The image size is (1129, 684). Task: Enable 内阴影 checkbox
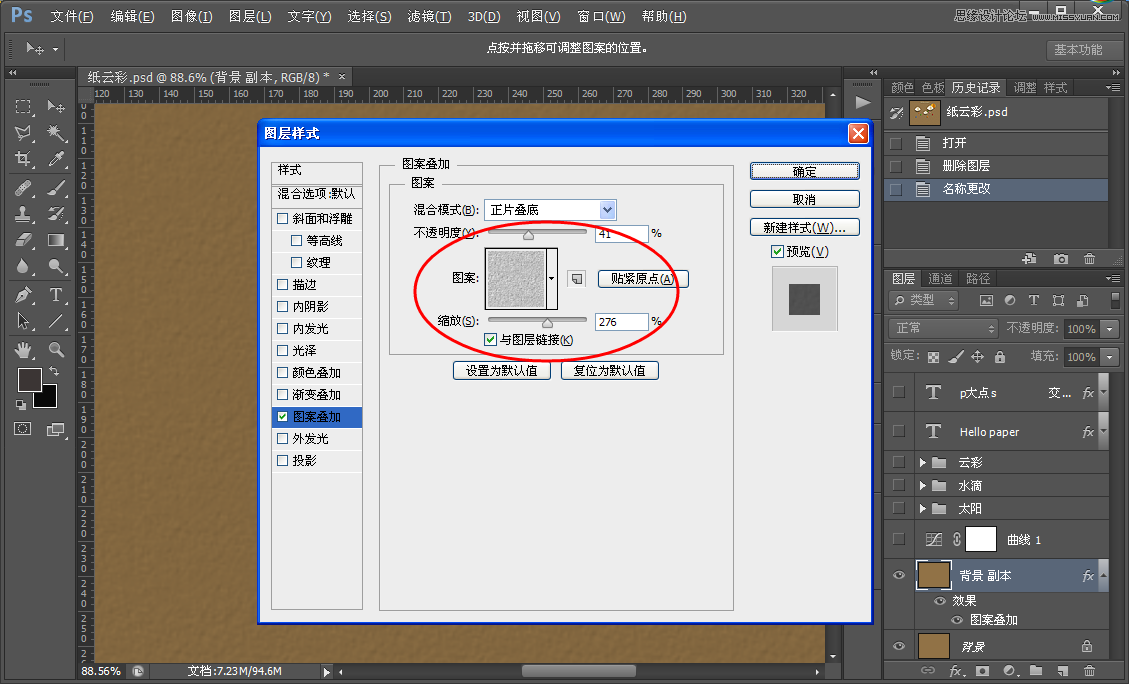[x=283, y=306]
